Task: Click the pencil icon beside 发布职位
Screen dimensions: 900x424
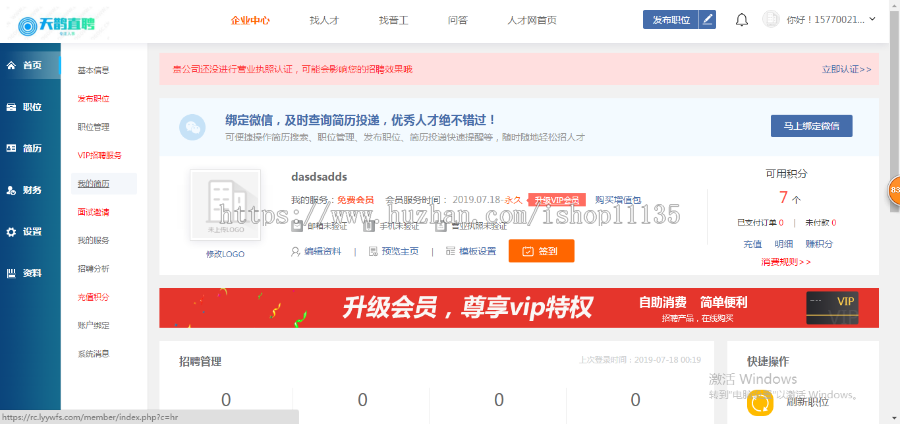Action: pyautogui.click(x=708, y=19)
